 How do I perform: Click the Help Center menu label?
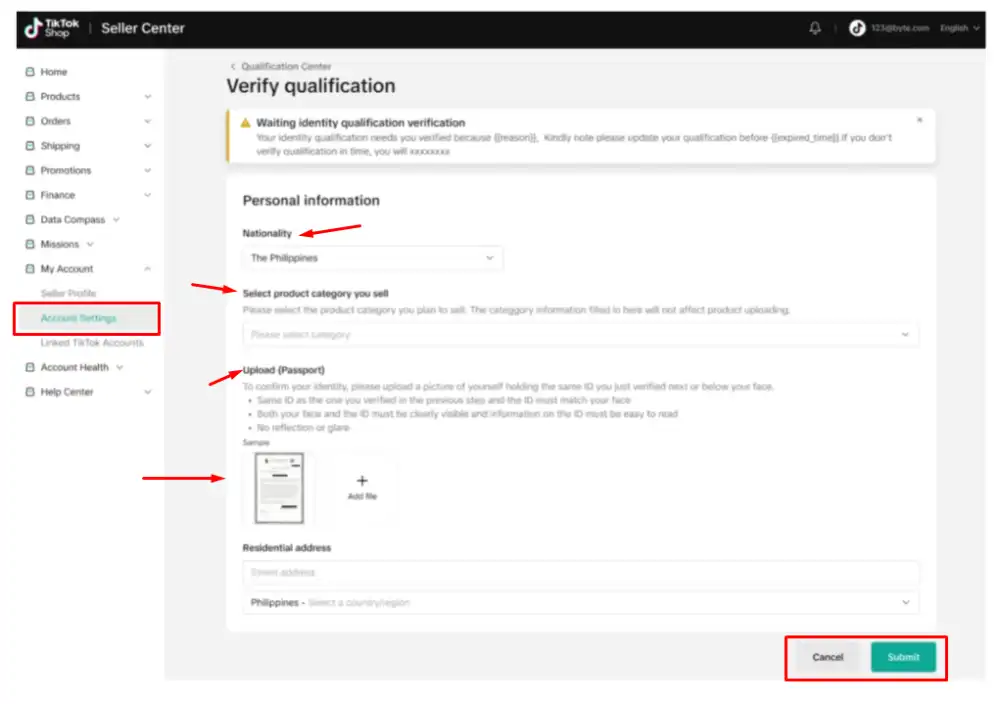(67, 392)
